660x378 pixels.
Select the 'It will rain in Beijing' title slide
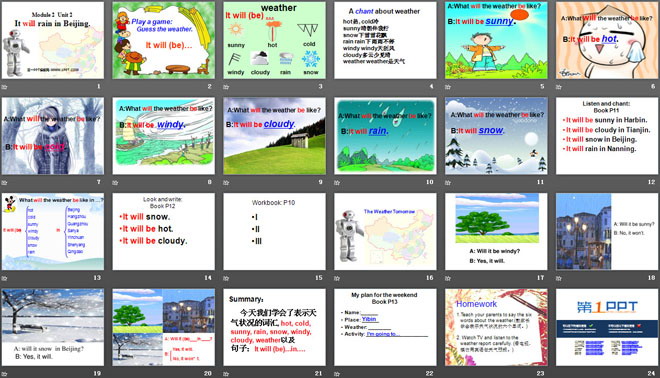point(53,40)
